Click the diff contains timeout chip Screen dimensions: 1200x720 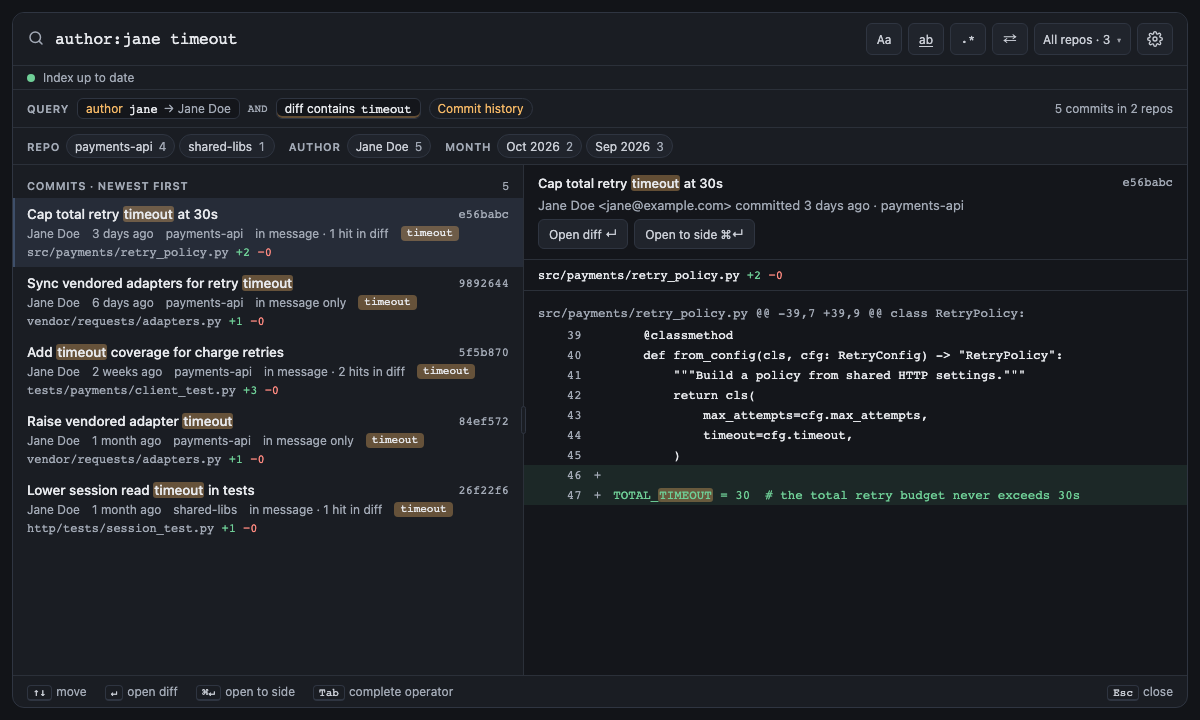tap(348, 109)
